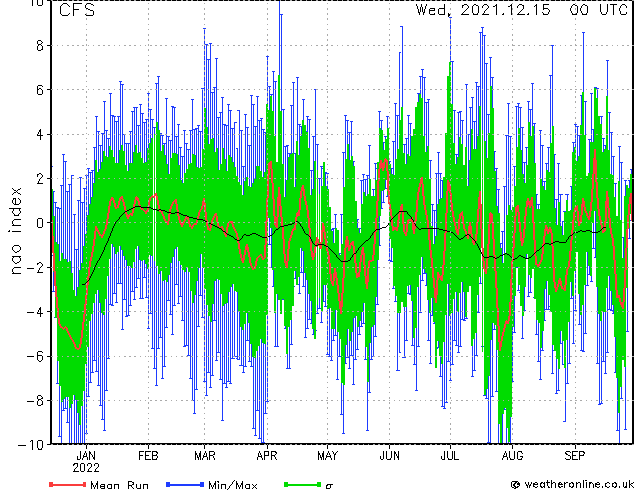The image size is (634, 490).
Task: Click the JUN month axis label
Action: (x=389, y=456)
